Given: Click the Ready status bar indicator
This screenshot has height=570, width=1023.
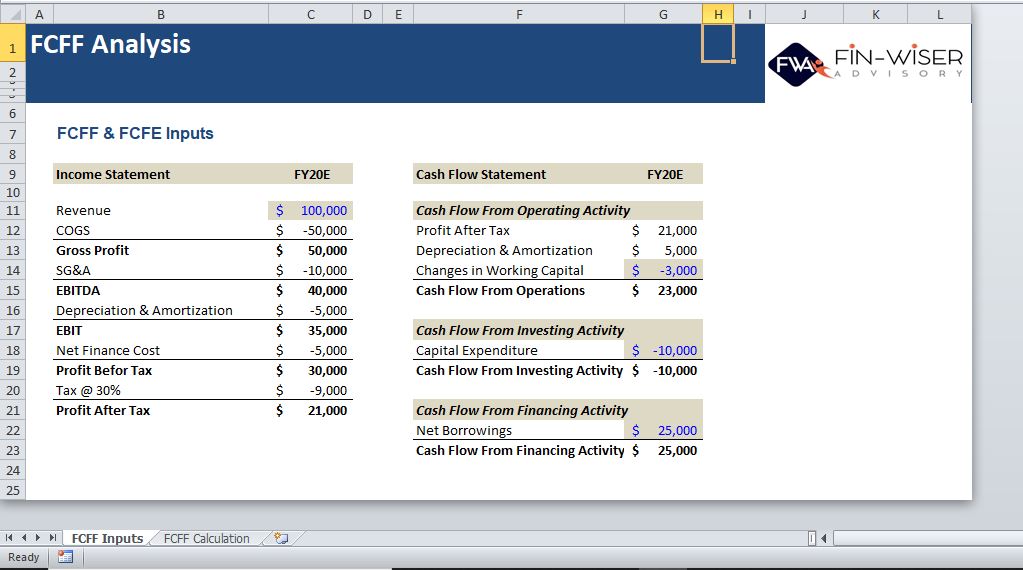Looking at the screenshot, I should click(x=23, y=557).
